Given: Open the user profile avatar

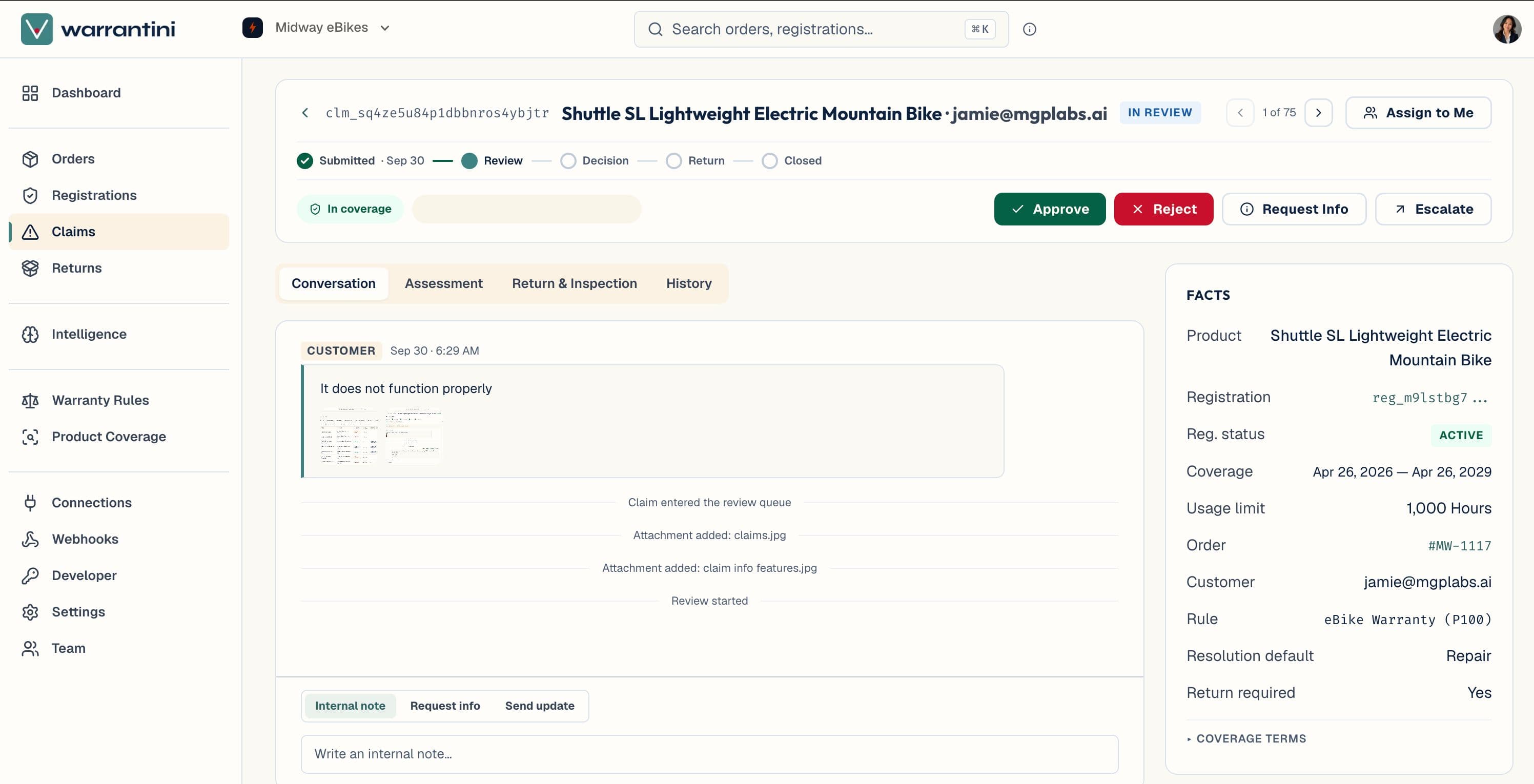Looking at the screenshot, I should pos(1507,29).
